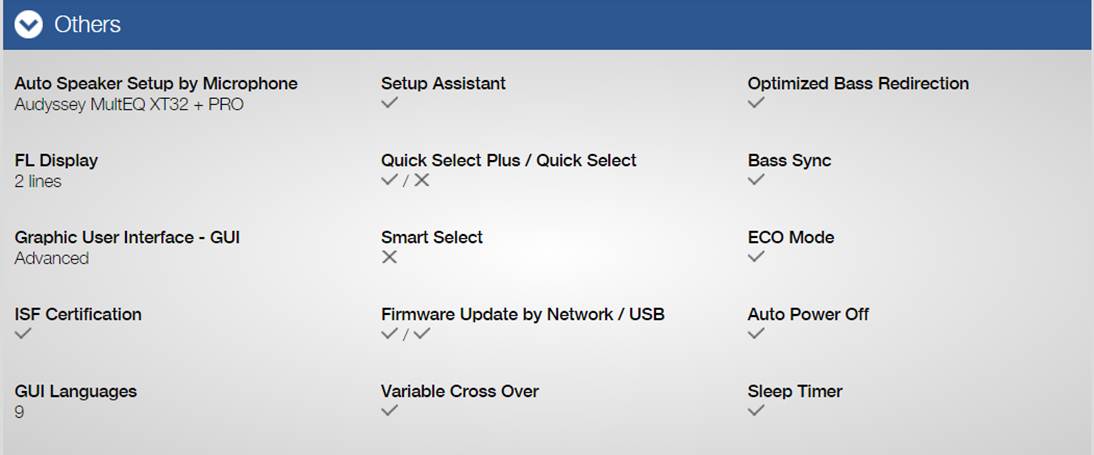Click the Advanced value under GUI
This screenshot has width=1094, height=455.
click(x=52, y=258)
